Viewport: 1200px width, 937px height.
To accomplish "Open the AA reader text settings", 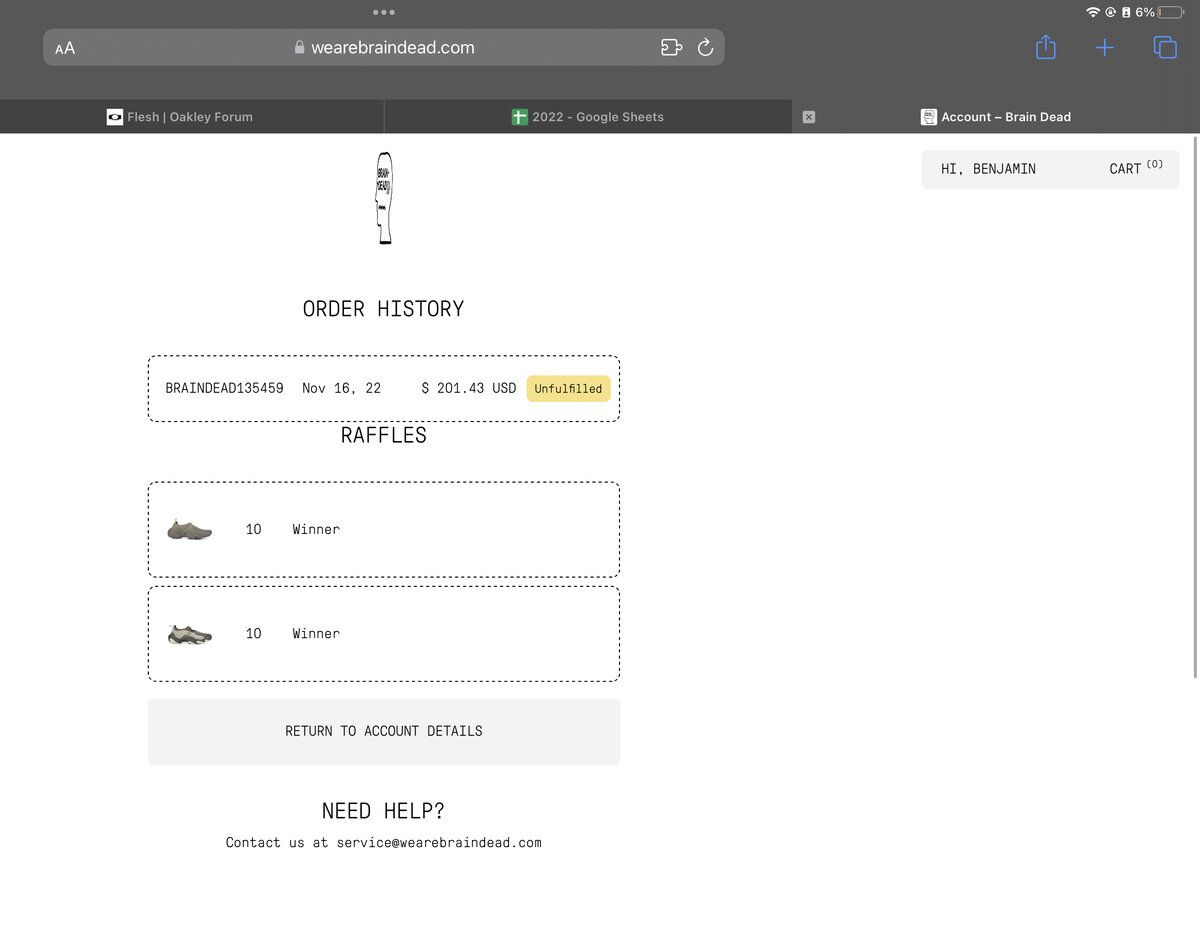I will 65,48.
